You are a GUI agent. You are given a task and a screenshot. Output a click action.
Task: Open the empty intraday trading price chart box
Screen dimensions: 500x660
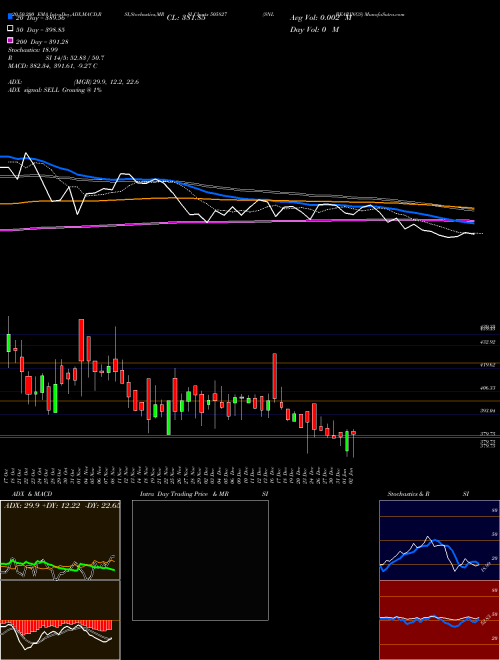(200, 560)
